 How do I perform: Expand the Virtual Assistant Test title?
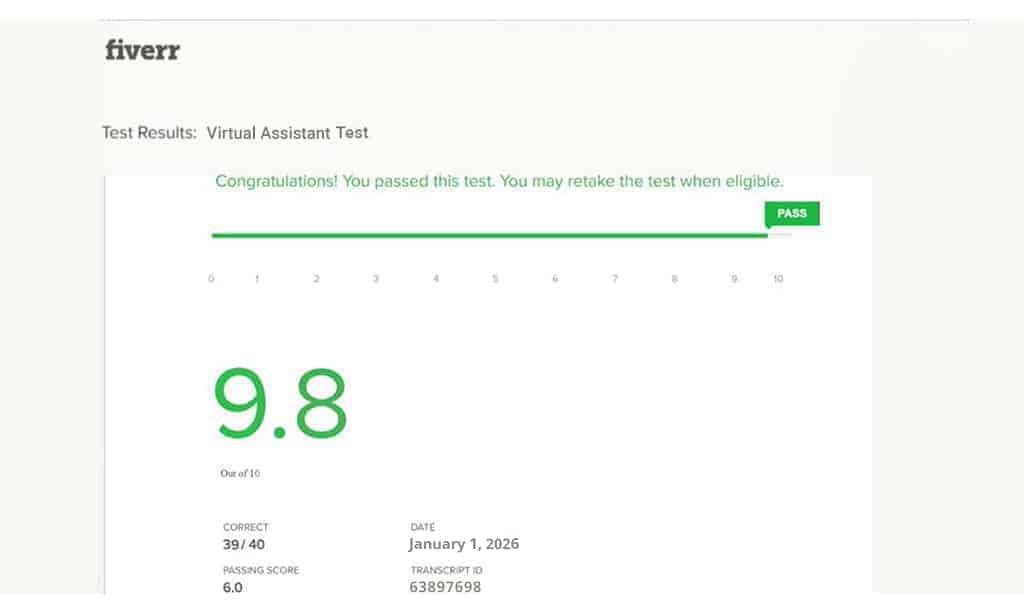tap(287, 132)
